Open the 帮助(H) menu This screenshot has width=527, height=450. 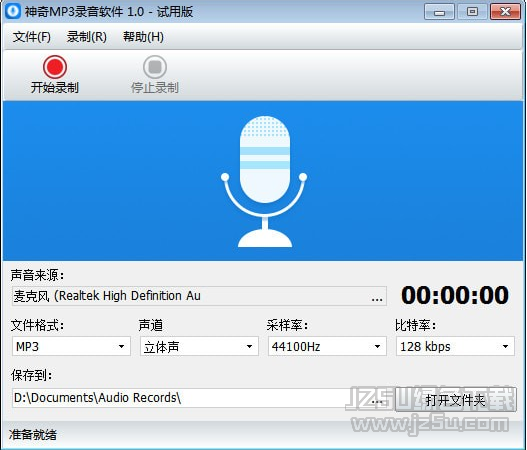click(143, 37)
